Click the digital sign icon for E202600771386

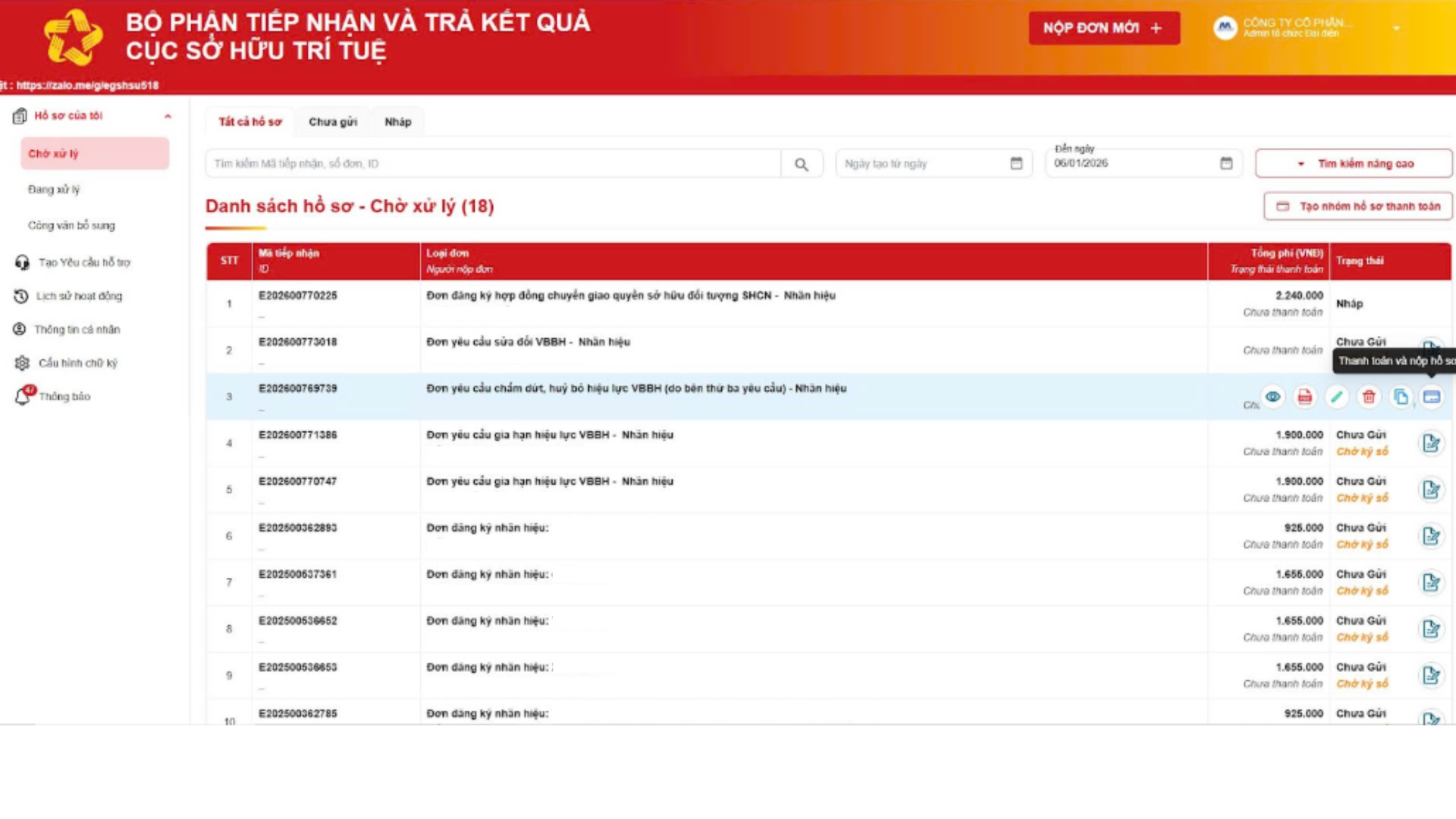pos(1431,443)
